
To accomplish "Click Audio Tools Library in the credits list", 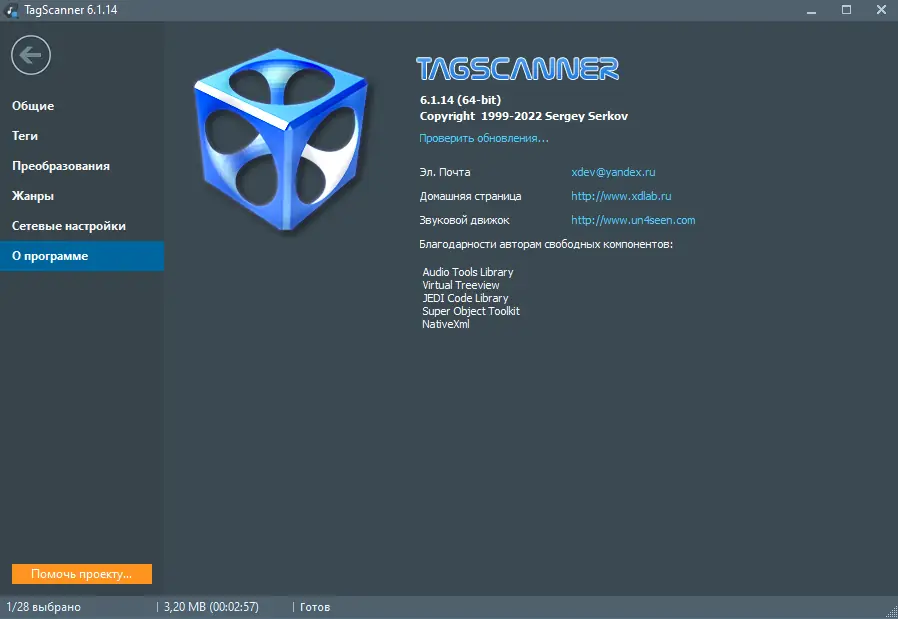I will [x=468, y=272].
